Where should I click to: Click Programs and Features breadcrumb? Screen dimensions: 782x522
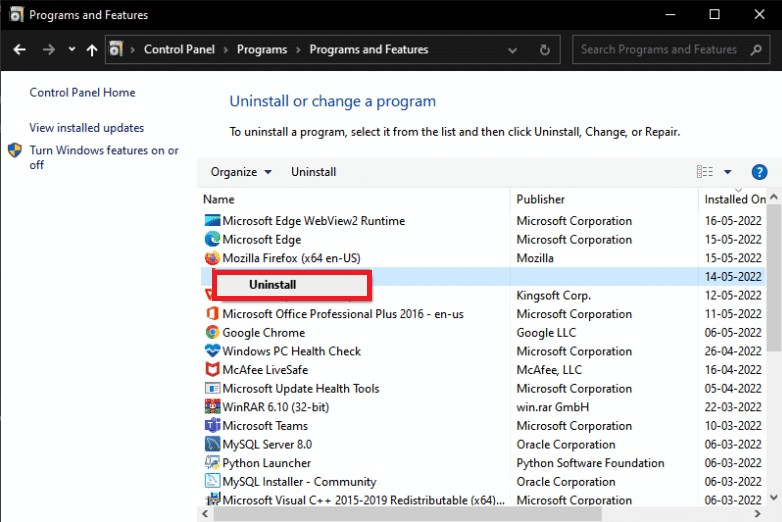369,49
